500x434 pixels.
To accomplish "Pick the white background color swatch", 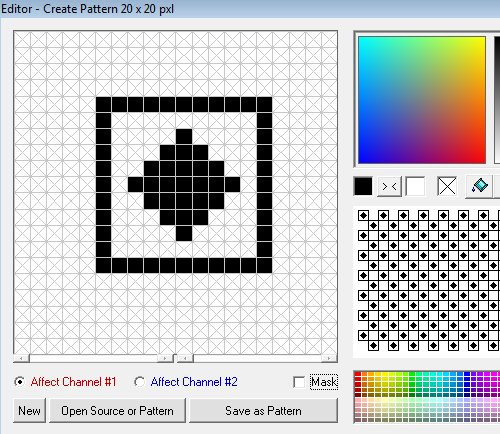I will (415, 186).
